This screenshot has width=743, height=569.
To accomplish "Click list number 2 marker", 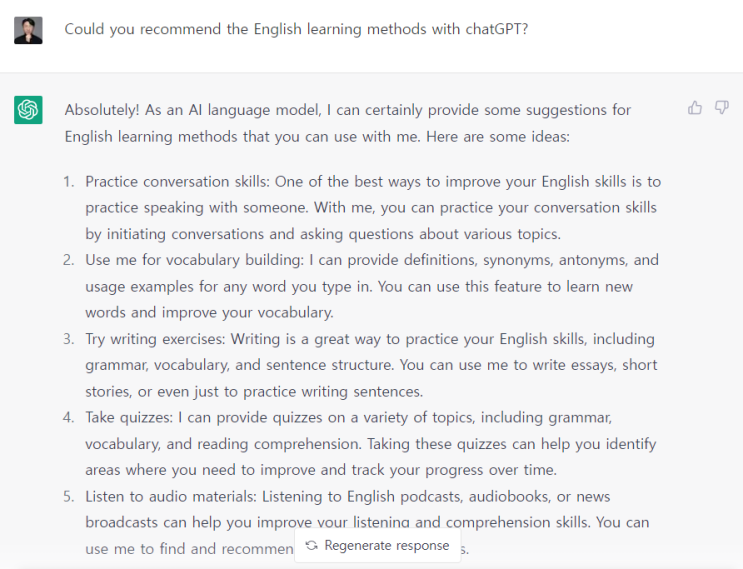I will pos(69,260).
